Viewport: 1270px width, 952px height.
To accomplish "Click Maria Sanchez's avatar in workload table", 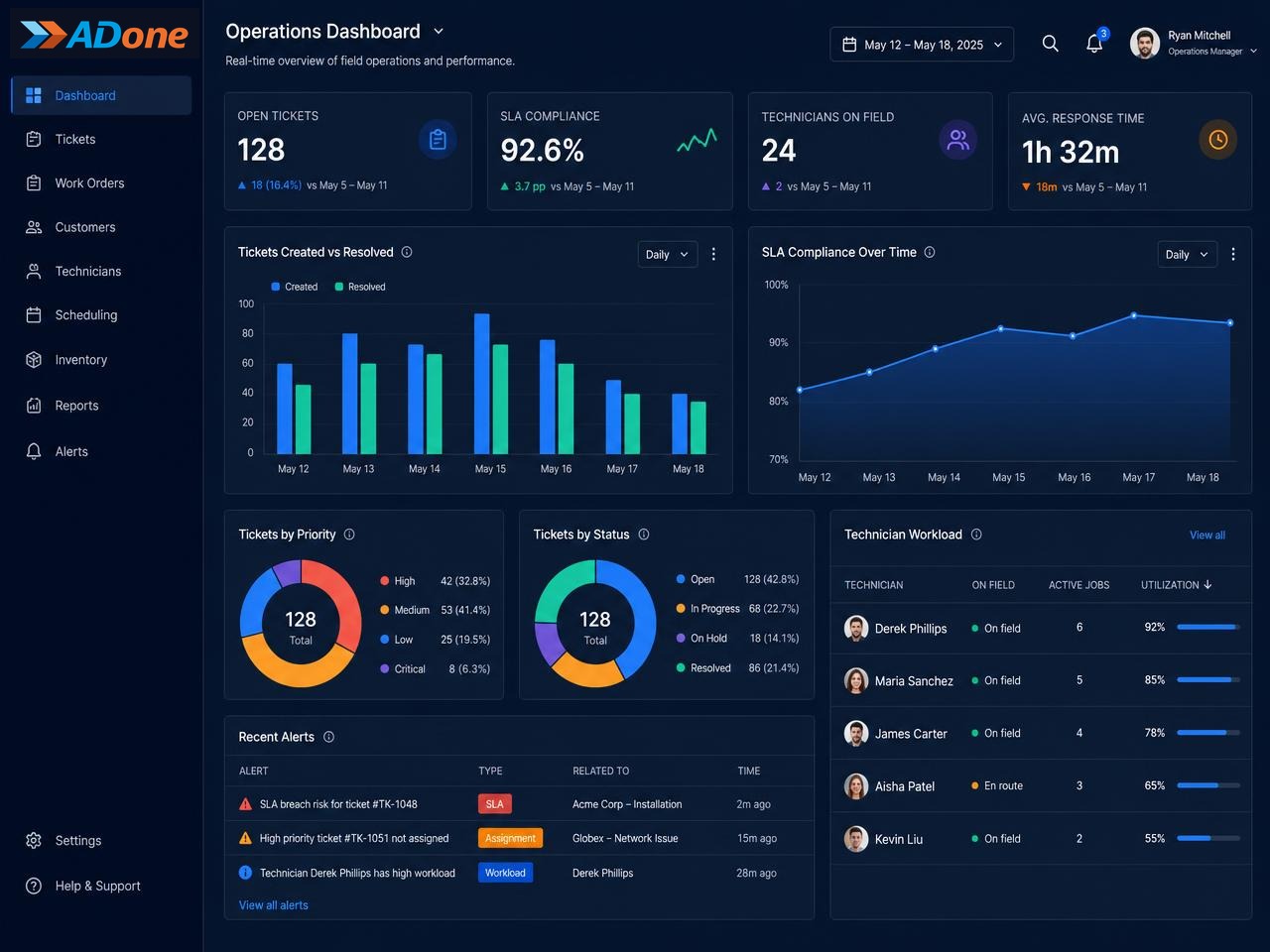I will (x=856, y=680).
